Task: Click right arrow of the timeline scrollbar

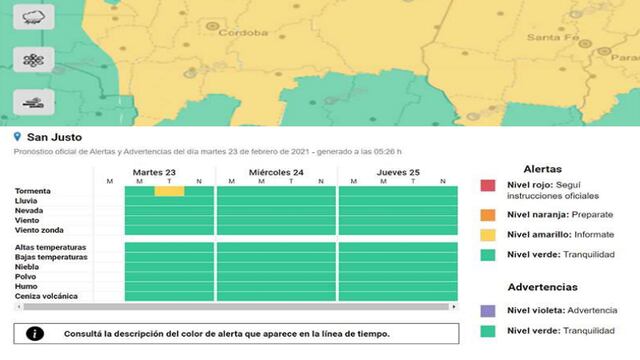Action: coord(453,307)
